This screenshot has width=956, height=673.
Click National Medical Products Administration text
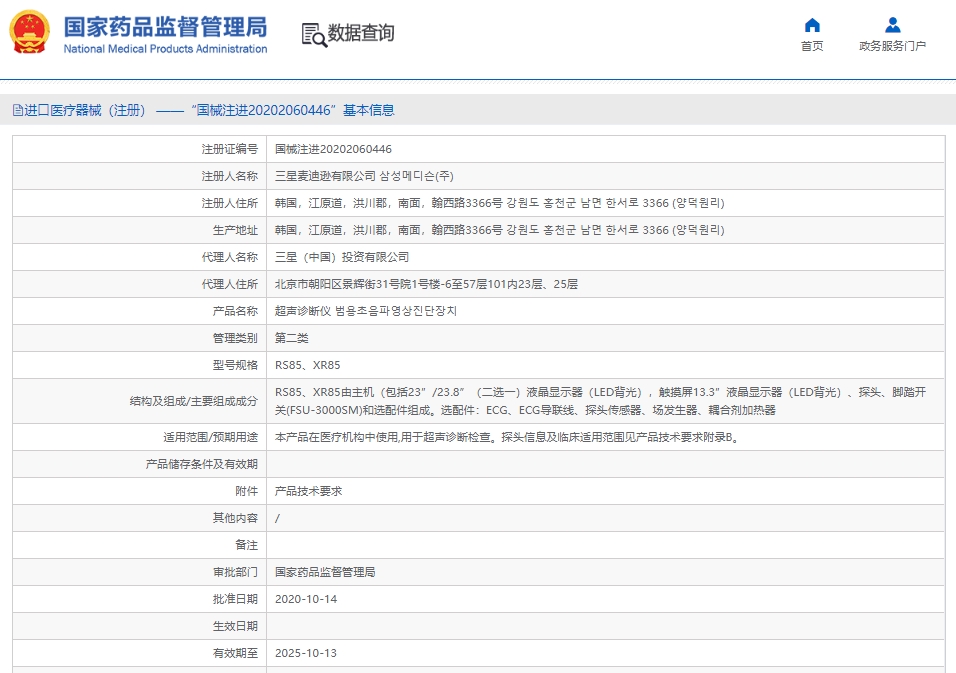coord(165,49)
